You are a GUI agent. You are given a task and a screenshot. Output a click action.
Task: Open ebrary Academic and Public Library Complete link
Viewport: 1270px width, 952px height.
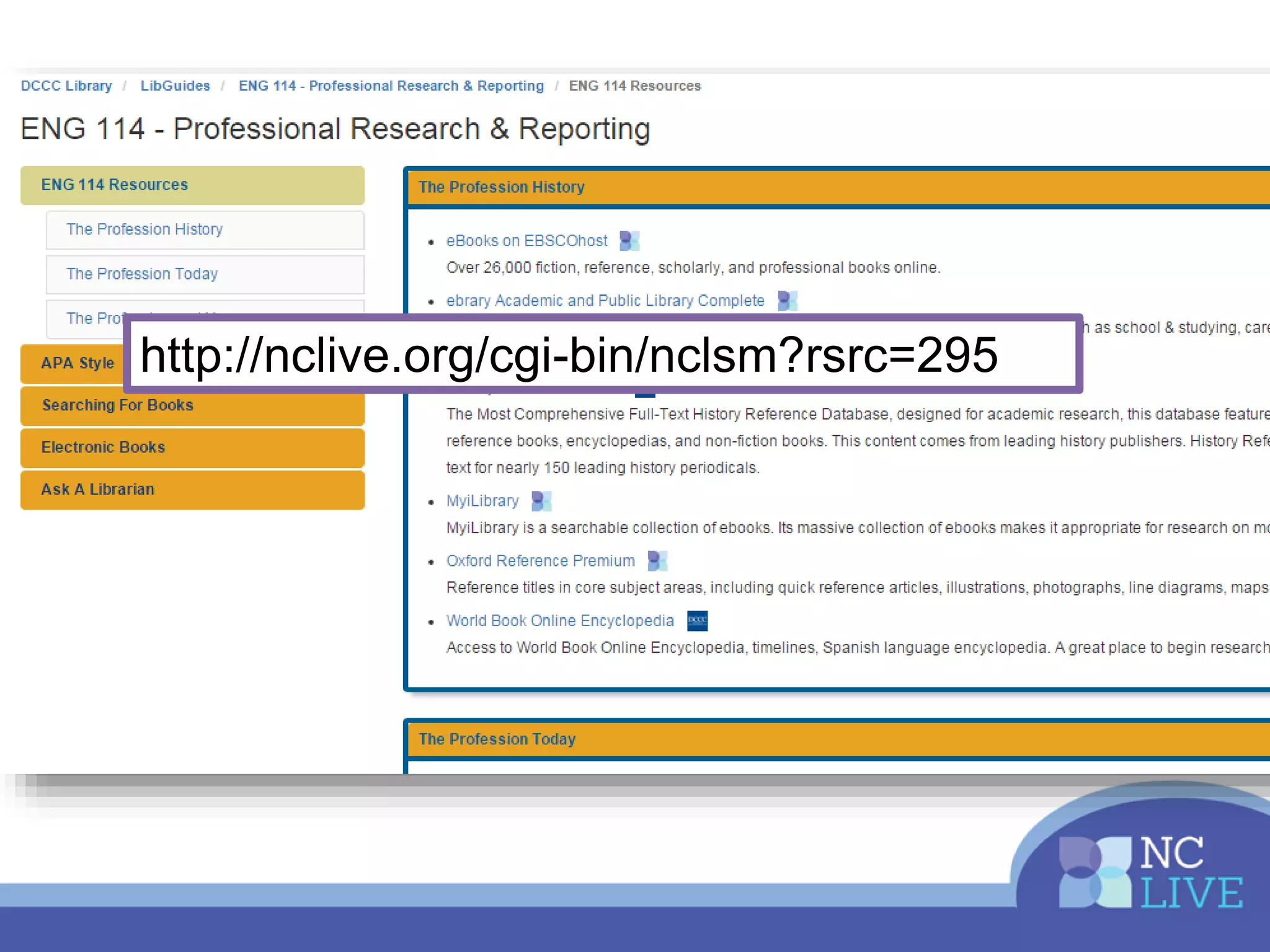[605, 301]
